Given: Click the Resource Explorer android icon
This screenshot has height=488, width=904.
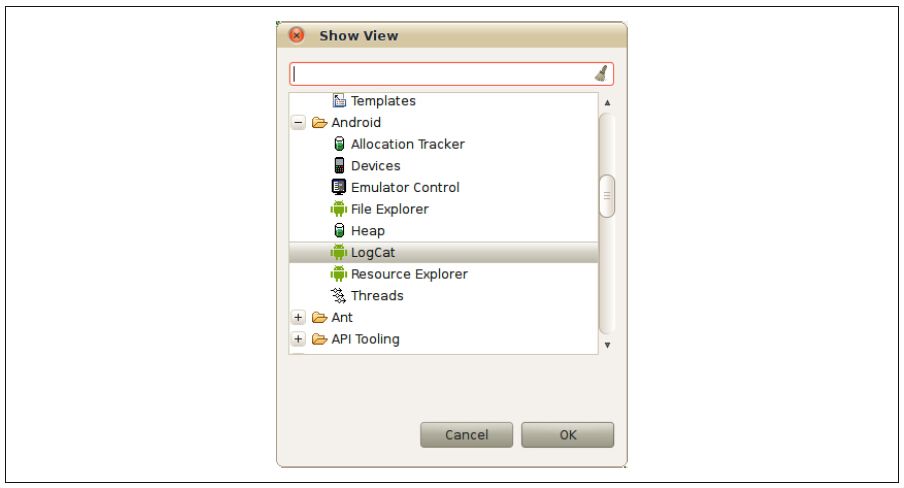Looking at the screenshot, I should [x=339, y=274].
